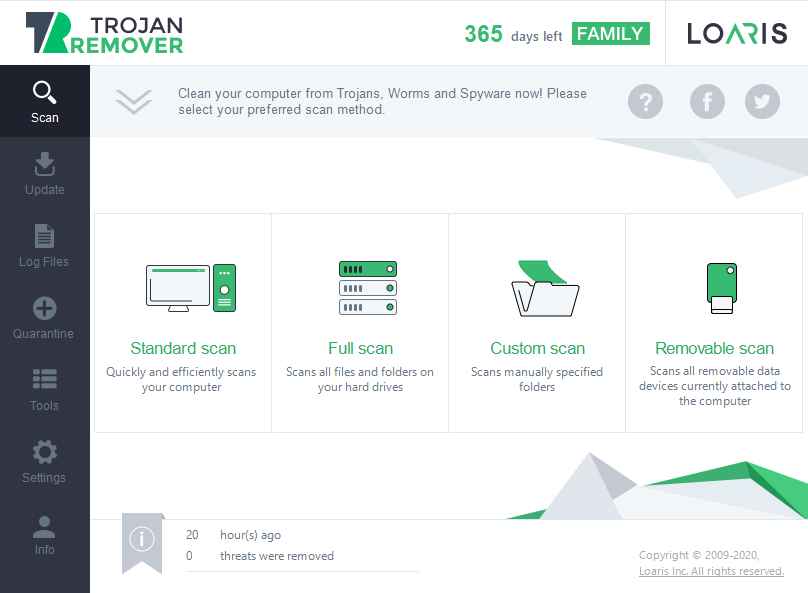The height and width of the screenshot is (593, 808).
Task: Click the Loaris Inc. All rights reserved link
Action: tap(711, 572)
